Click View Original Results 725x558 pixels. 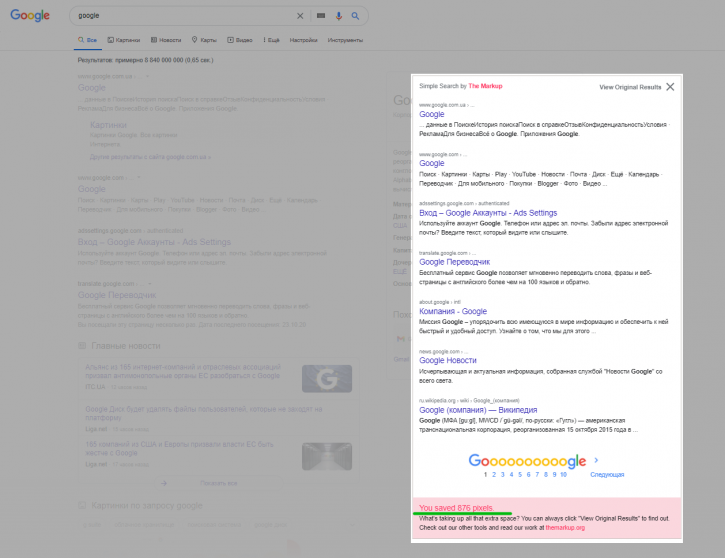coord(630,87)
